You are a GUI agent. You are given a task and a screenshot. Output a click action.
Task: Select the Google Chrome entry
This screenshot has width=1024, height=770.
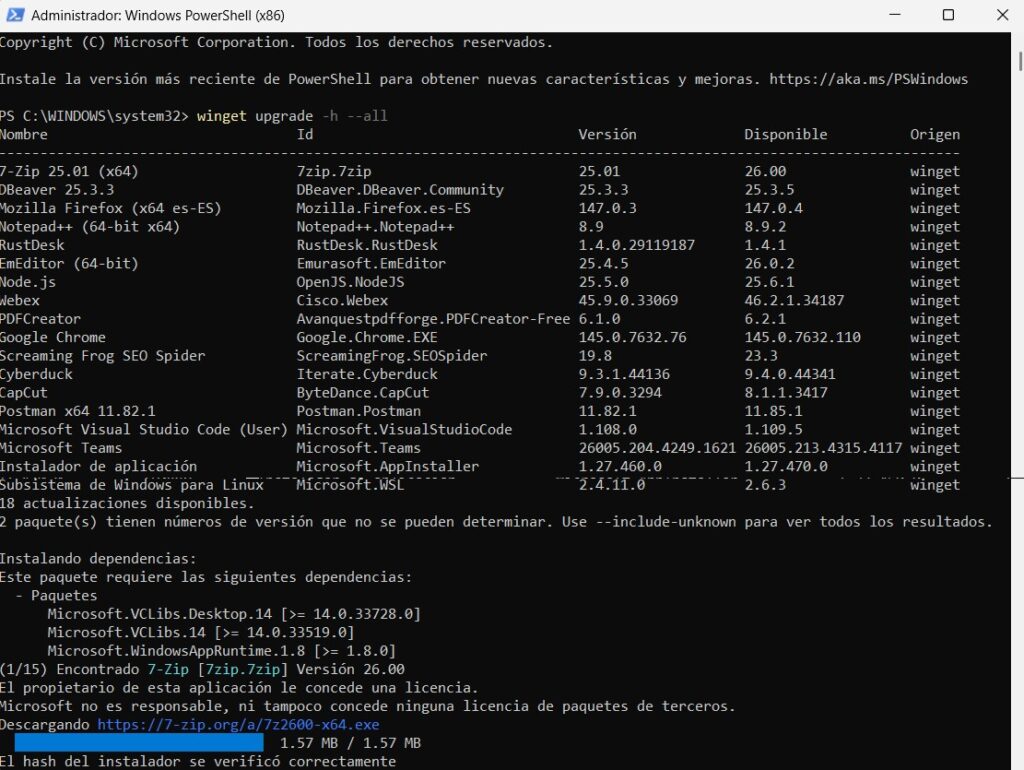pyautogui.click(x=53, y=337)
